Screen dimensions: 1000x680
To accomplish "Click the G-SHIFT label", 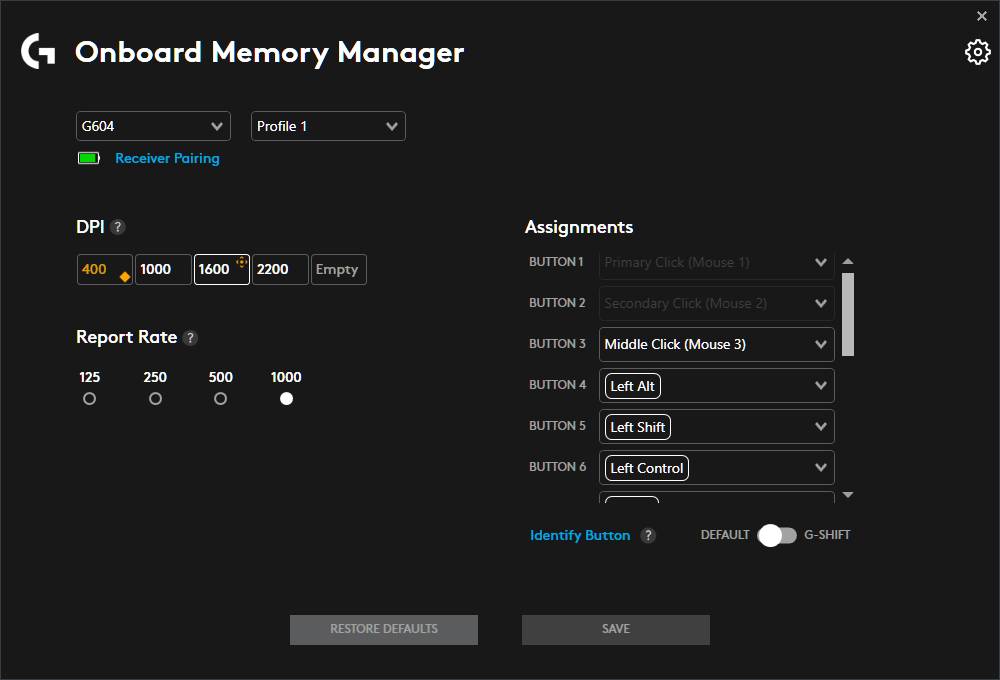I will [x=827, y=535].
